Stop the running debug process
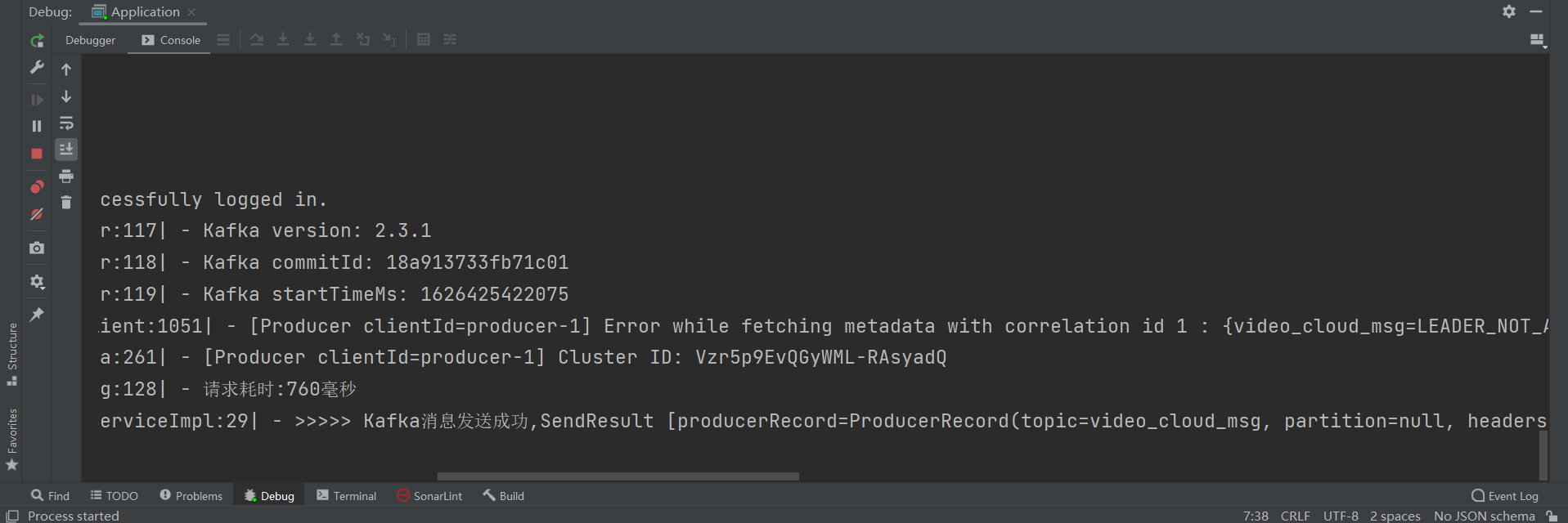 pyautogui.click(x=37, y=154)
